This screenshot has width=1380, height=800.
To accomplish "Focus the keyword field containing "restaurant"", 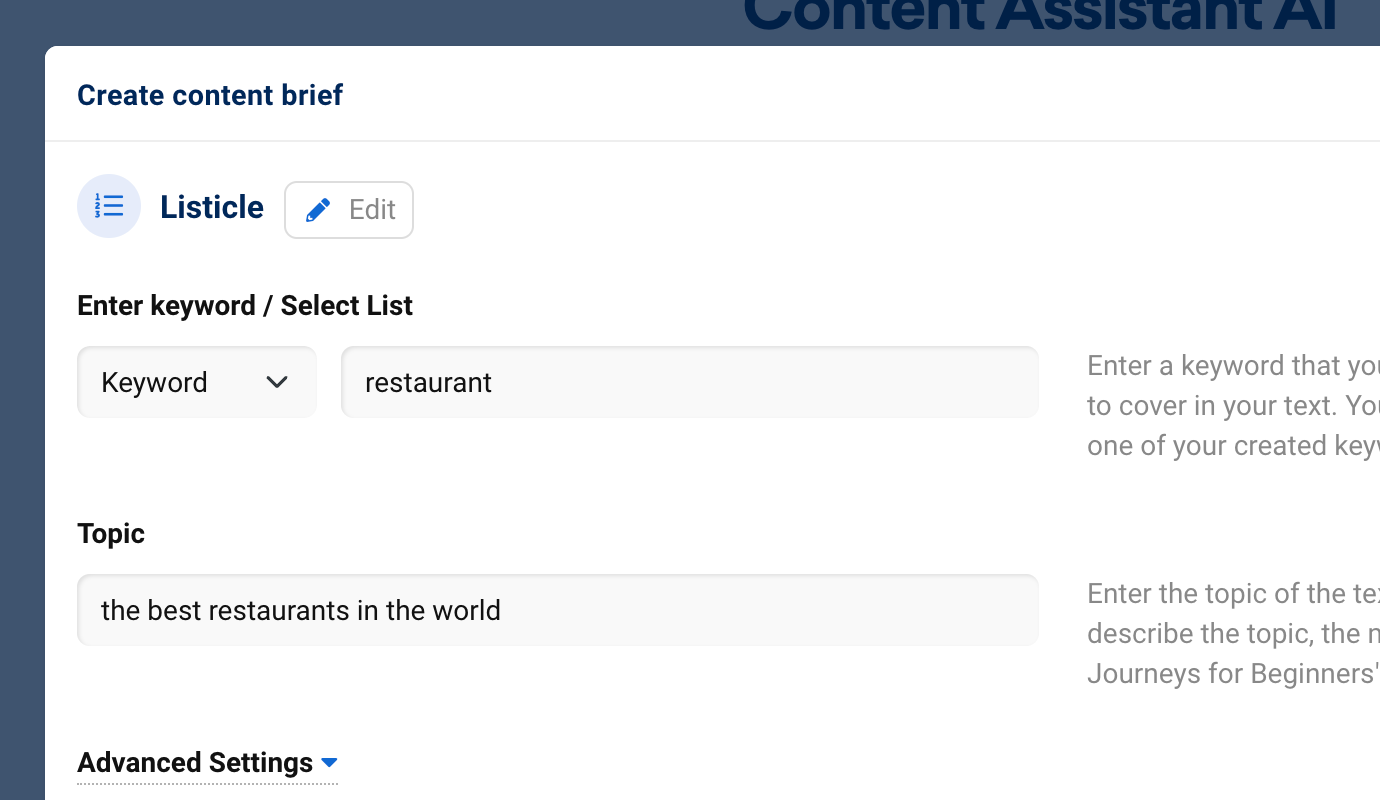I will point(690,382).
